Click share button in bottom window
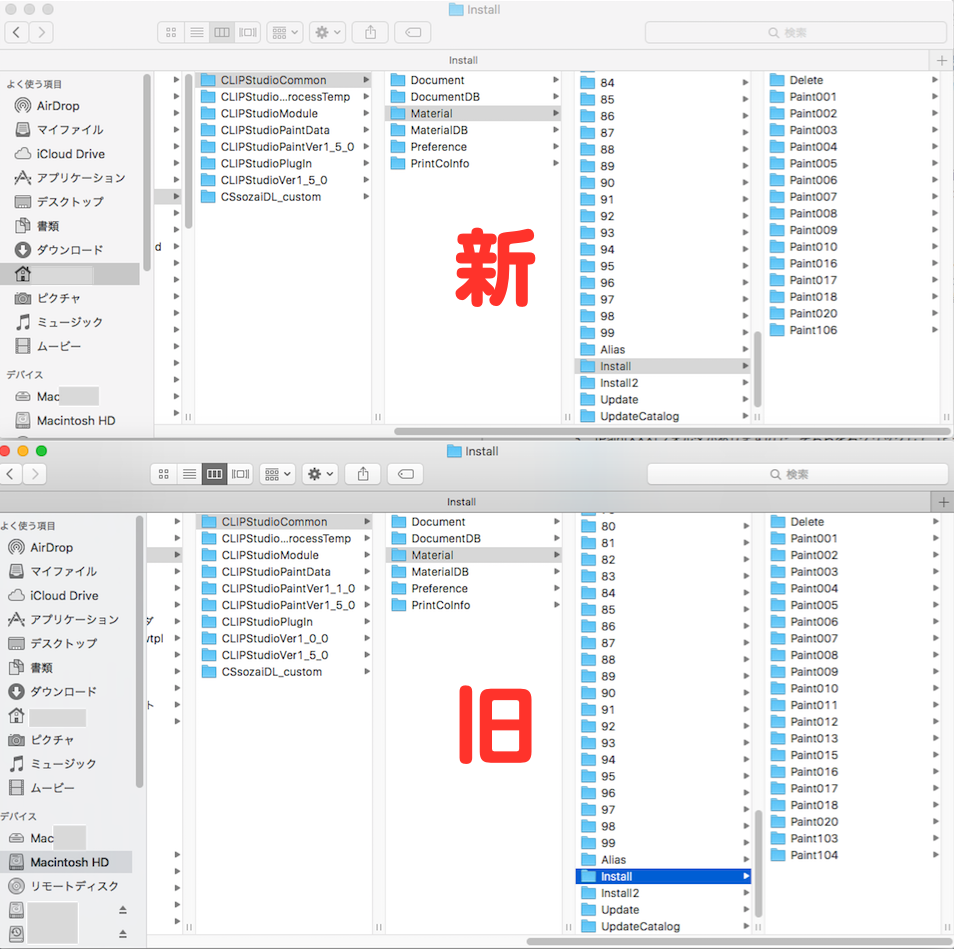954x949 pixels. (363, 474)
